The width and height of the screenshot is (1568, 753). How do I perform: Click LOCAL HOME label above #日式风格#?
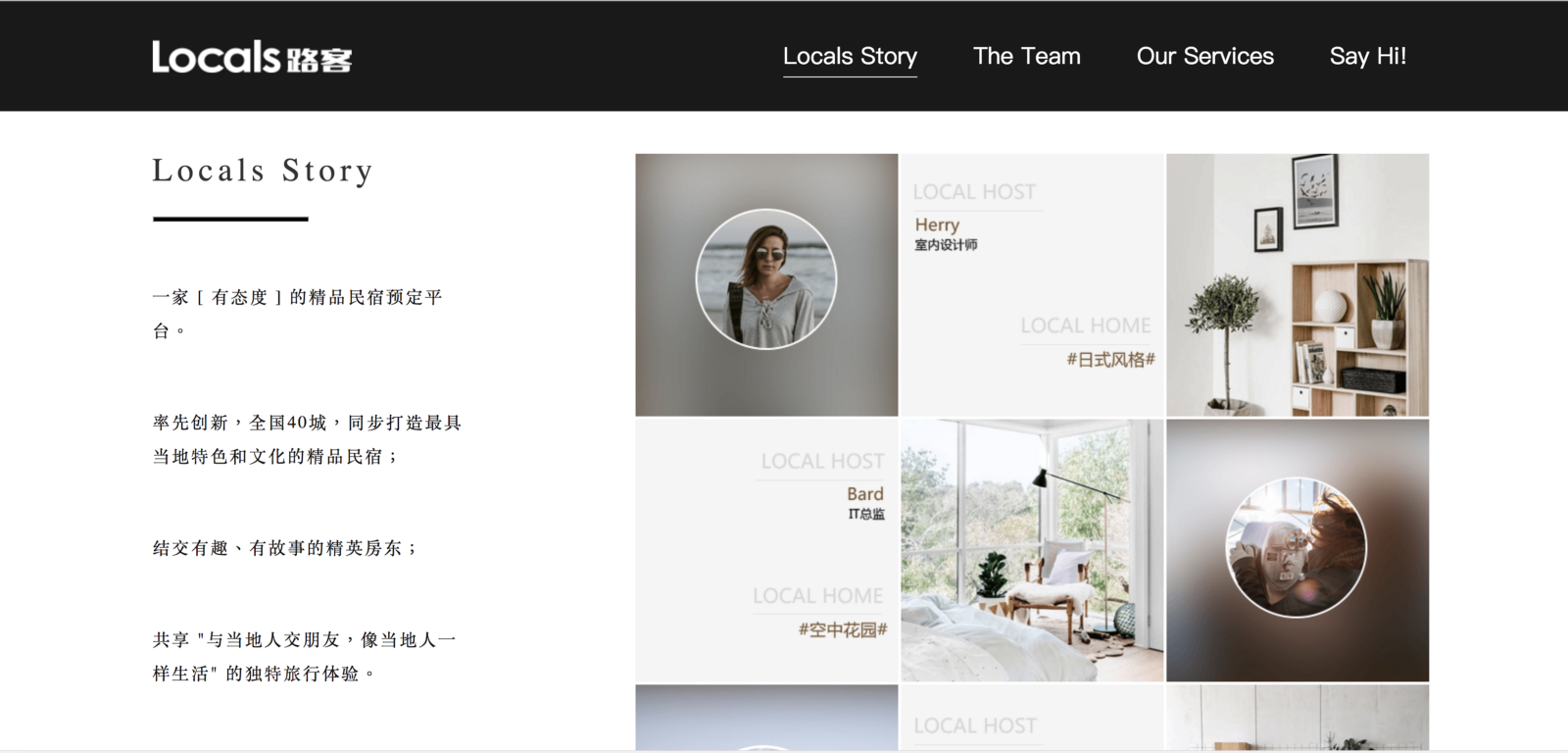1086,326
